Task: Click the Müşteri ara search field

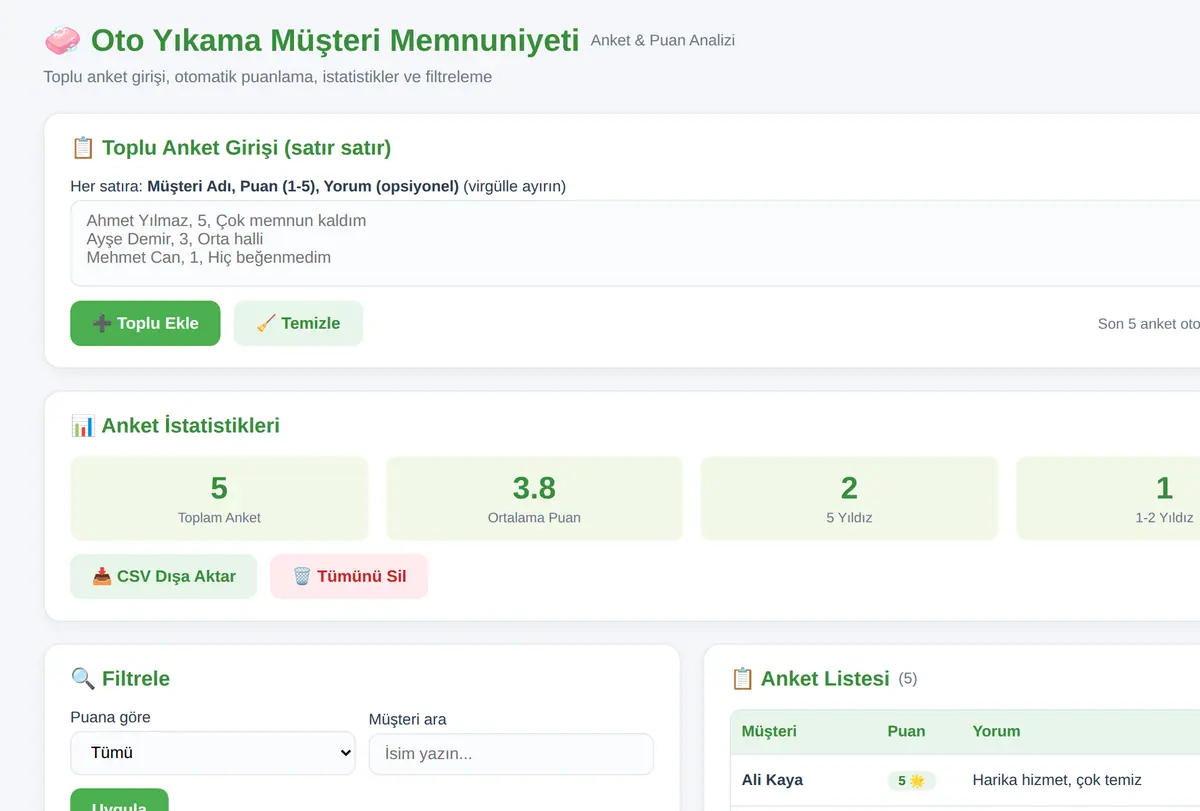Action: [x=511, y=754]
